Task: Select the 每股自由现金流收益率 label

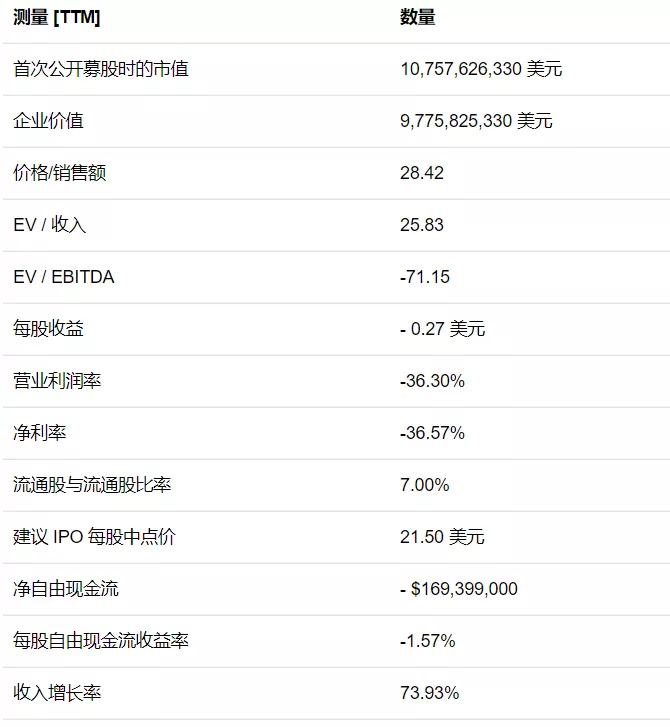Action: pos(101,641)
